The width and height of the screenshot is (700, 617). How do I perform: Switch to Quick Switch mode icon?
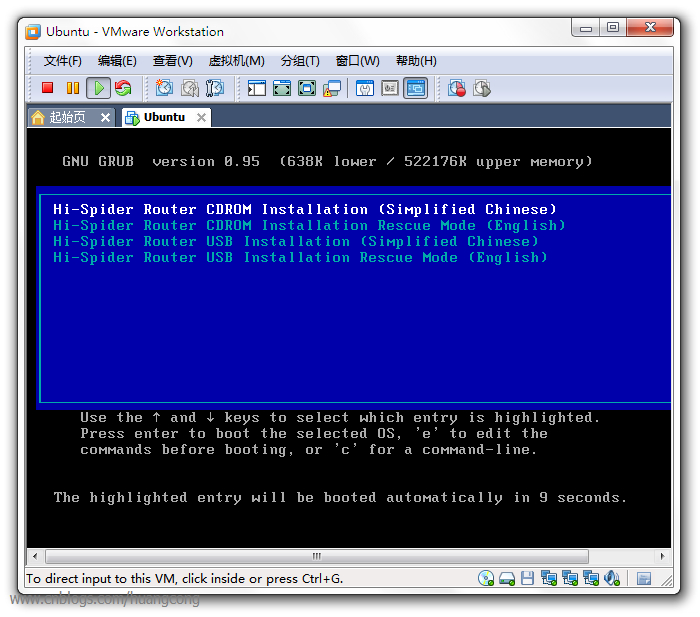(282, 88)
